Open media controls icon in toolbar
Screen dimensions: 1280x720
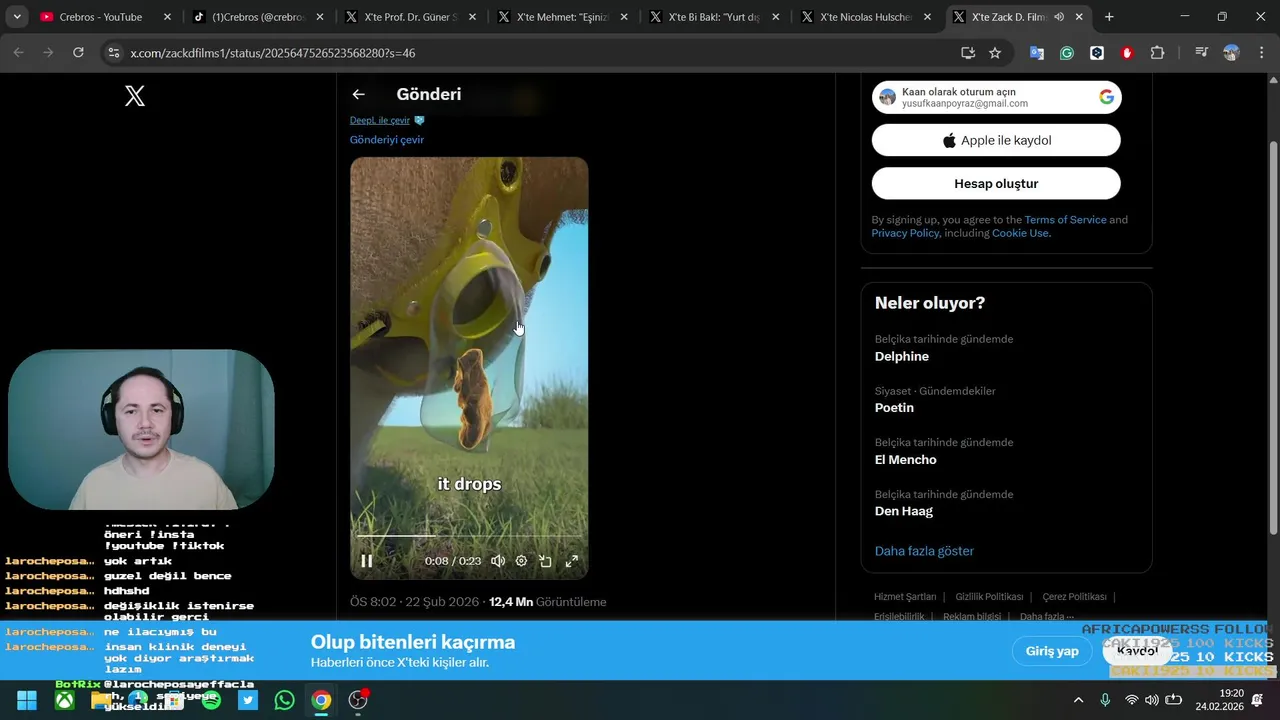tap(1201, 53)
